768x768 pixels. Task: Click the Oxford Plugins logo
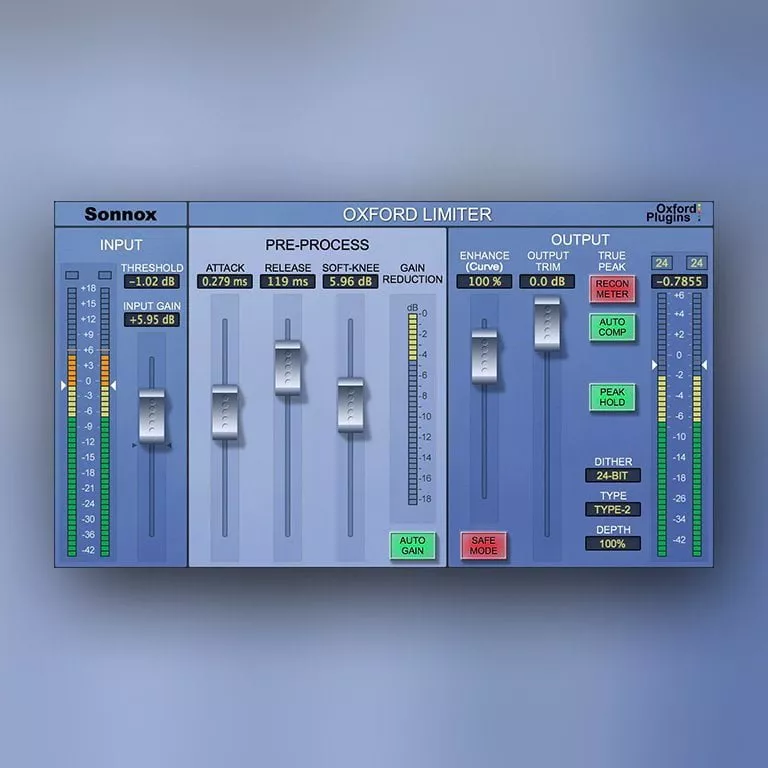(x=672, y=214)
